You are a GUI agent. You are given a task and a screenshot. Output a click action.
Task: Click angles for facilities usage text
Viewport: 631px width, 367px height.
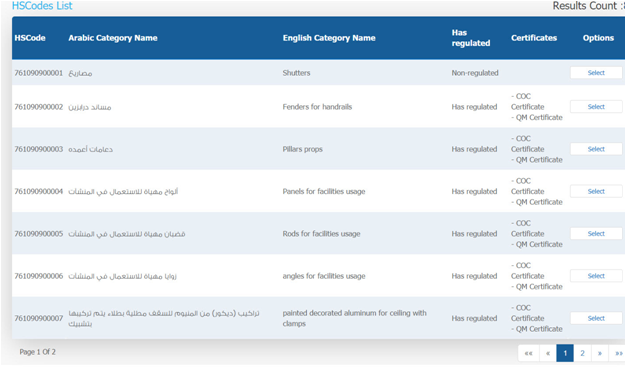[x=324, y=276]
